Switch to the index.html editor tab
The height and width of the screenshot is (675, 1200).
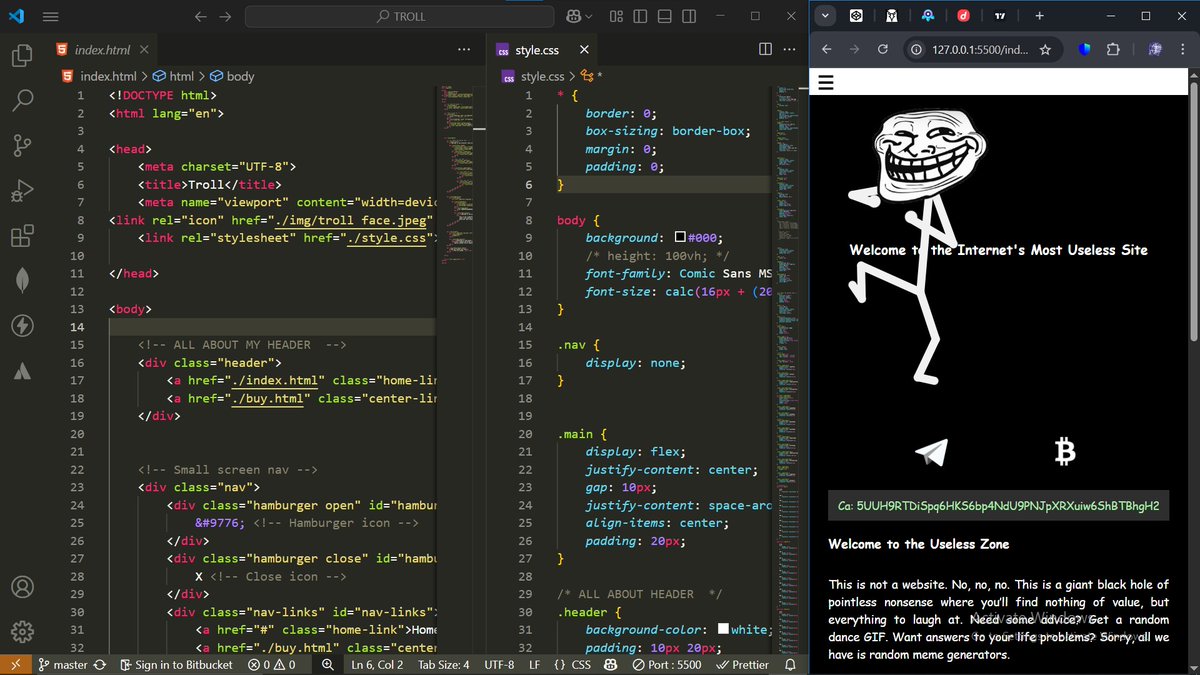tap(103, 50)
